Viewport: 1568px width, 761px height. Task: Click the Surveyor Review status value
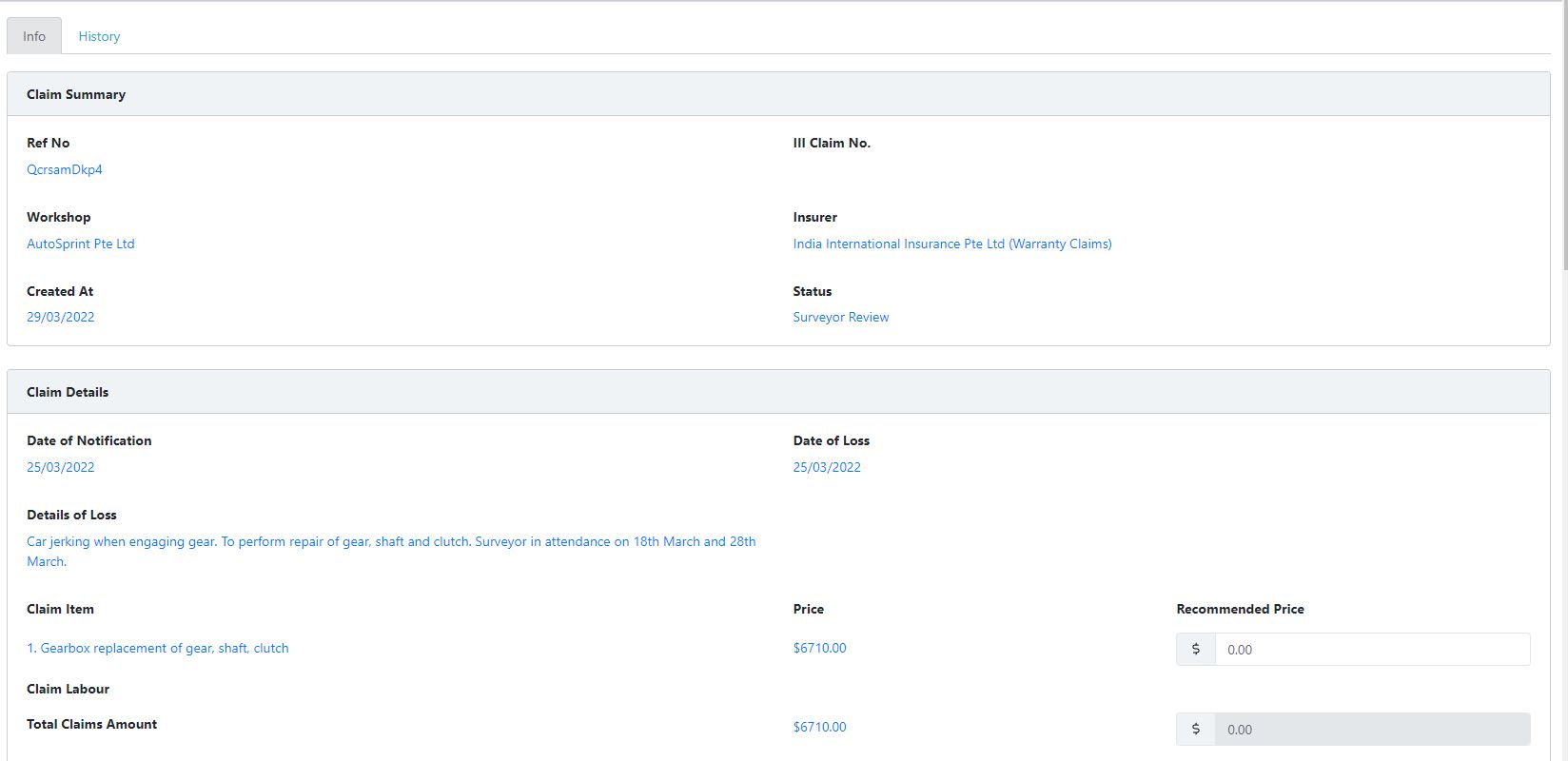[840, 317]
